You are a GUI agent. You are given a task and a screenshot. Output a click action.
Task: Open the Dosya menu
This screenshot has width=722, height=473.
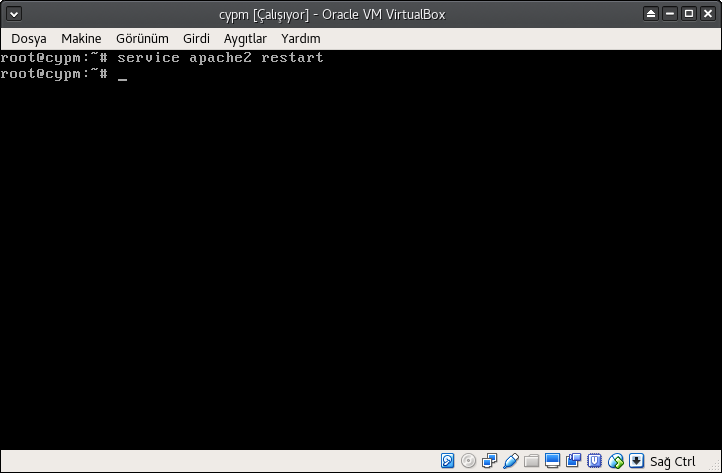click(x=29, y=38)
